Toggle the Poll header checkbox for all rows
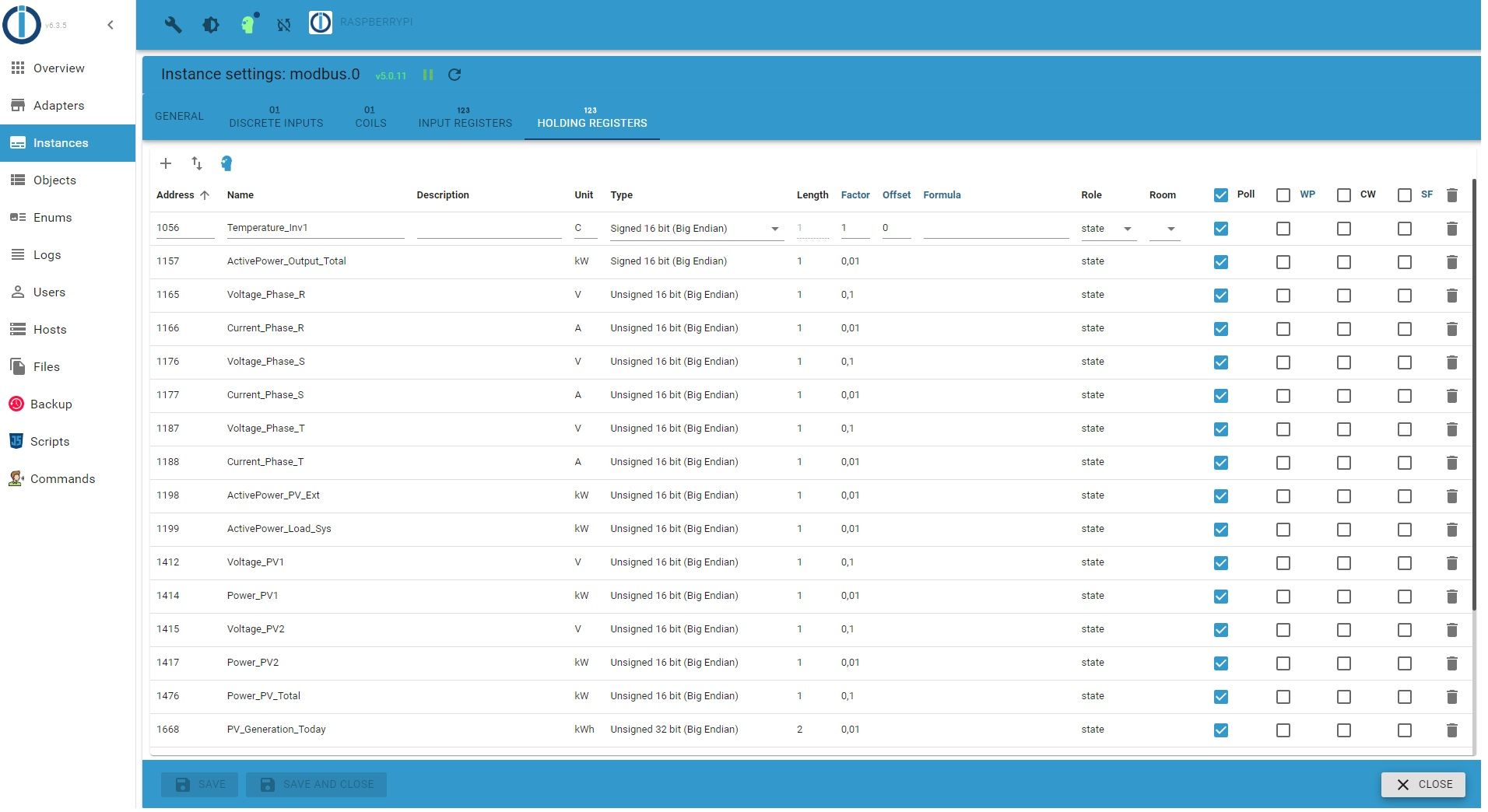Image resolution: width=1488 pixels, height=812 pixels. [1221, 195]
